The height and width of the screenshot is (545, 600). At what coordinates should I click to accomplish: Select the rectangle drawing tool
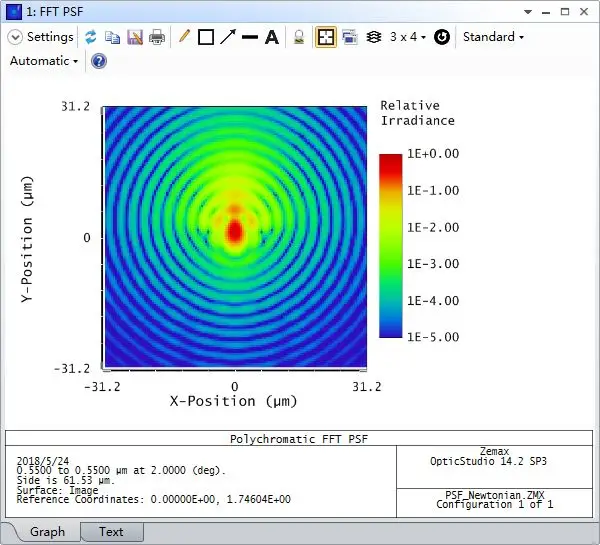tap(206, 37)
